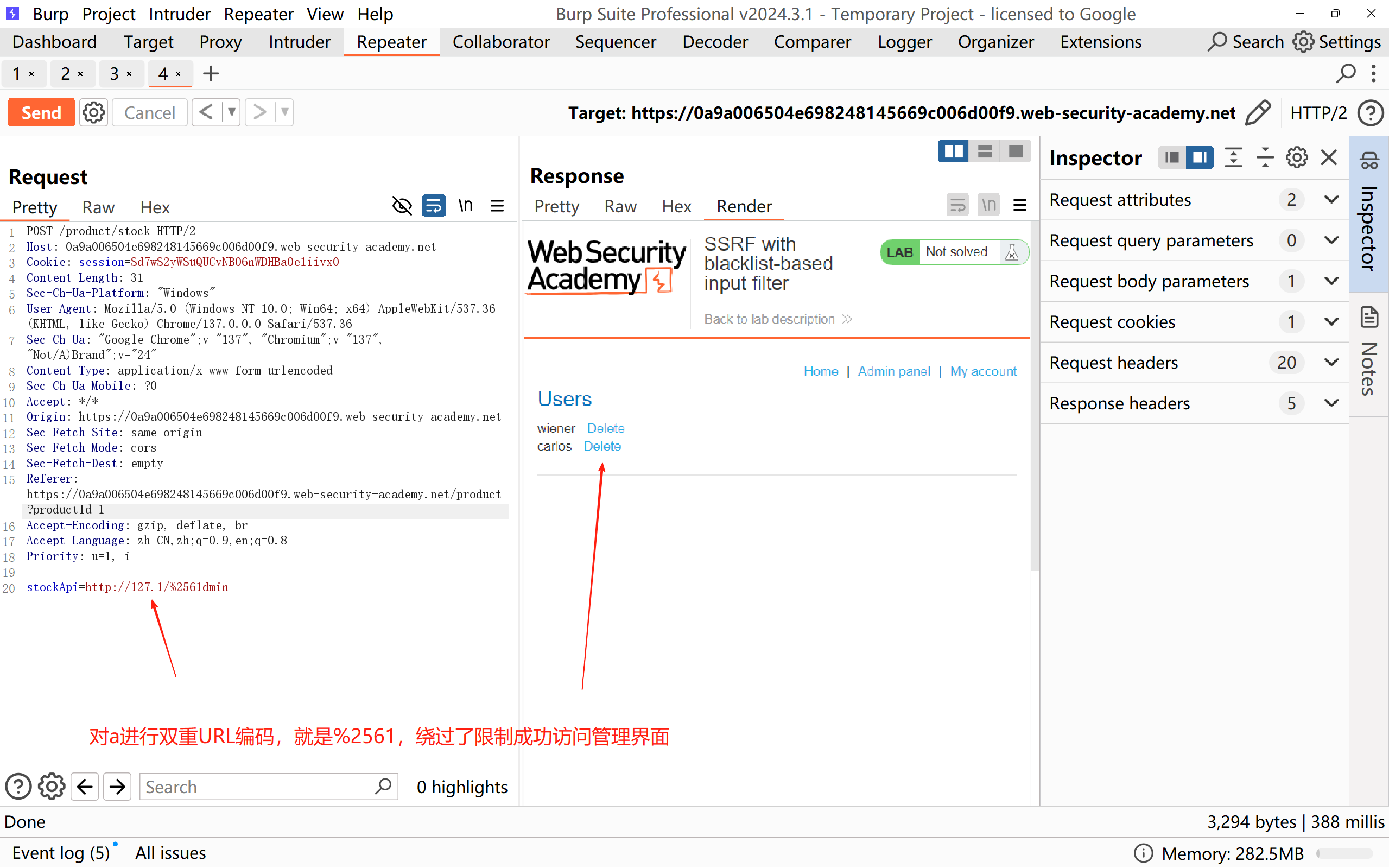Click the Repeater tab search magnifier icon

click(x=1345, y=73)
